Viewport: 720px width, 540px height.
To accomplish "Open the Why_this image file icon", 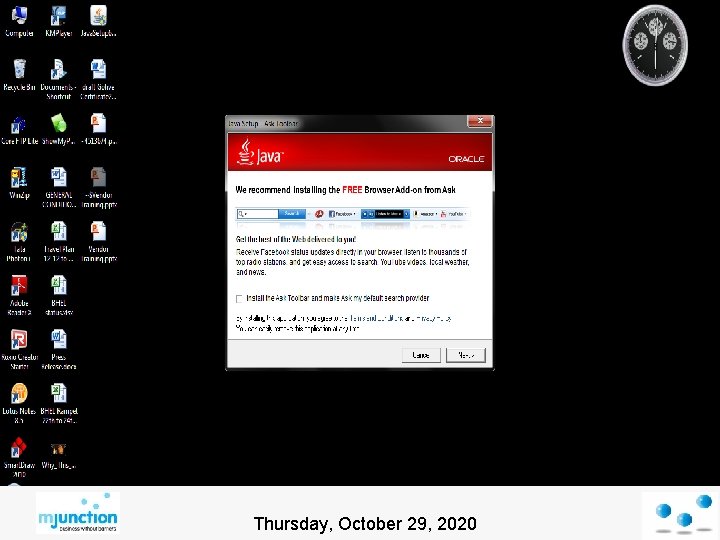I will (x=58, y=455).
